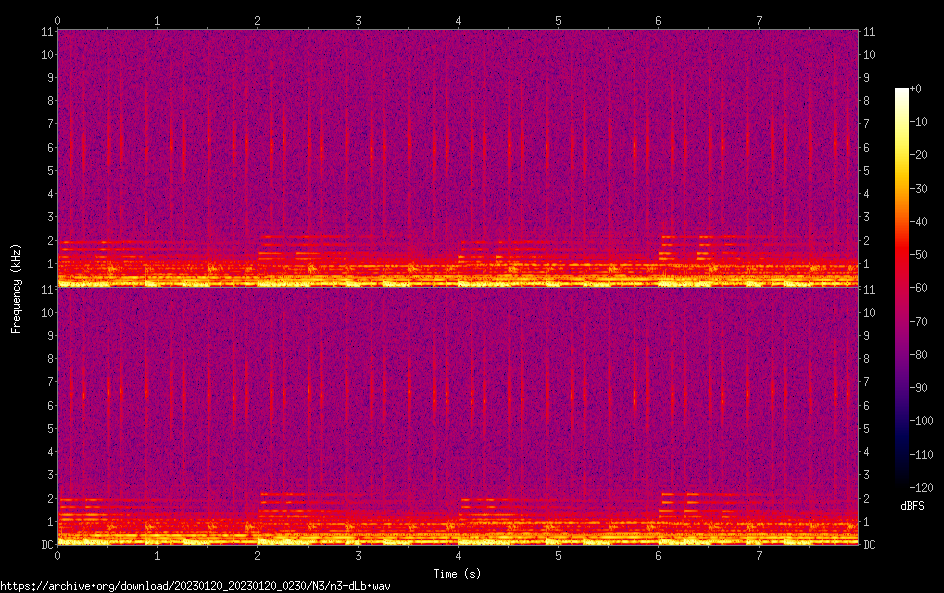
Task: Select upper channel's 5 kHz label on left axis
Action: 48,170
